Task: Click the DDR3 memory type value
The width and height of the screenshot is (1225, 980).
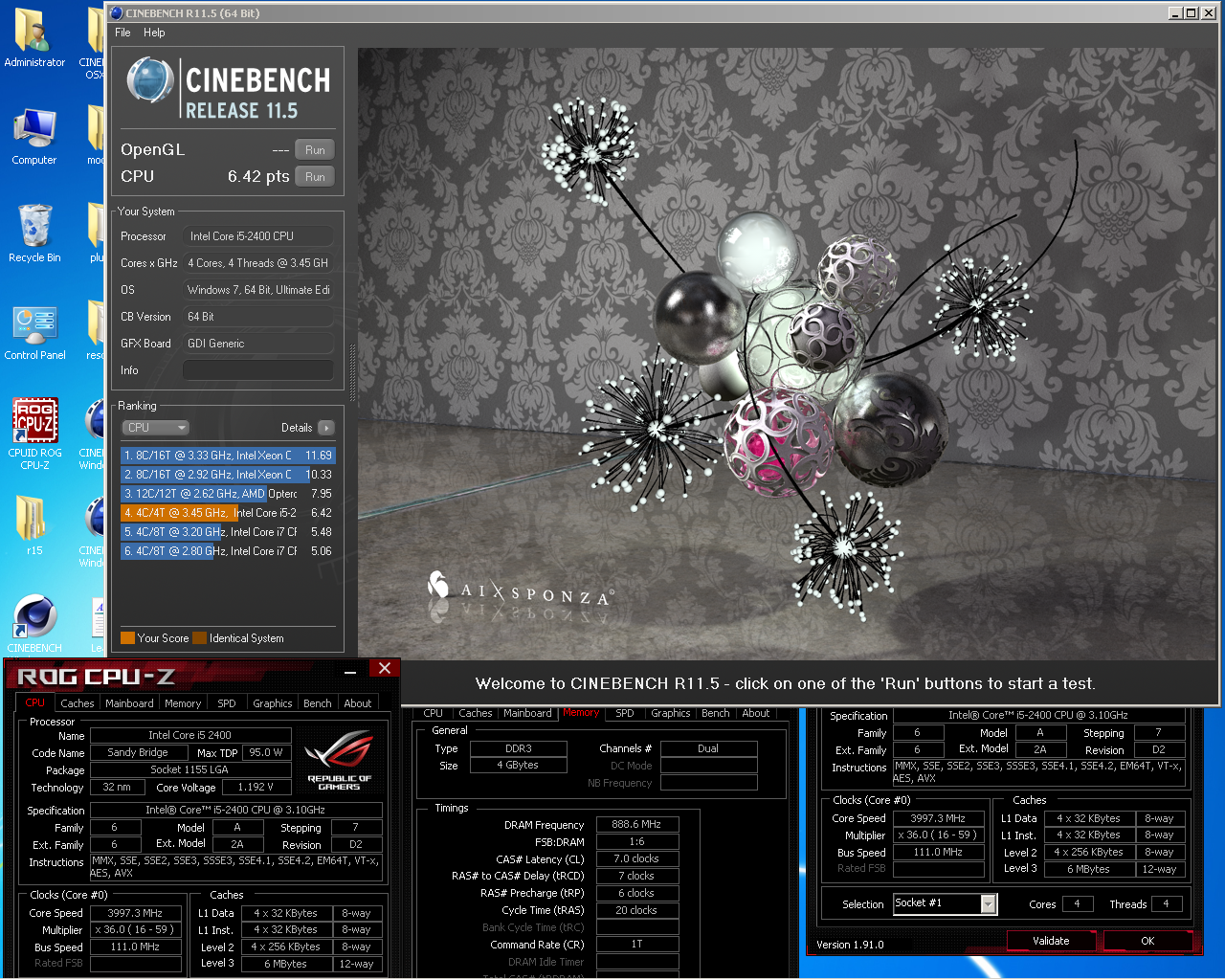Action: coord(519,748)
